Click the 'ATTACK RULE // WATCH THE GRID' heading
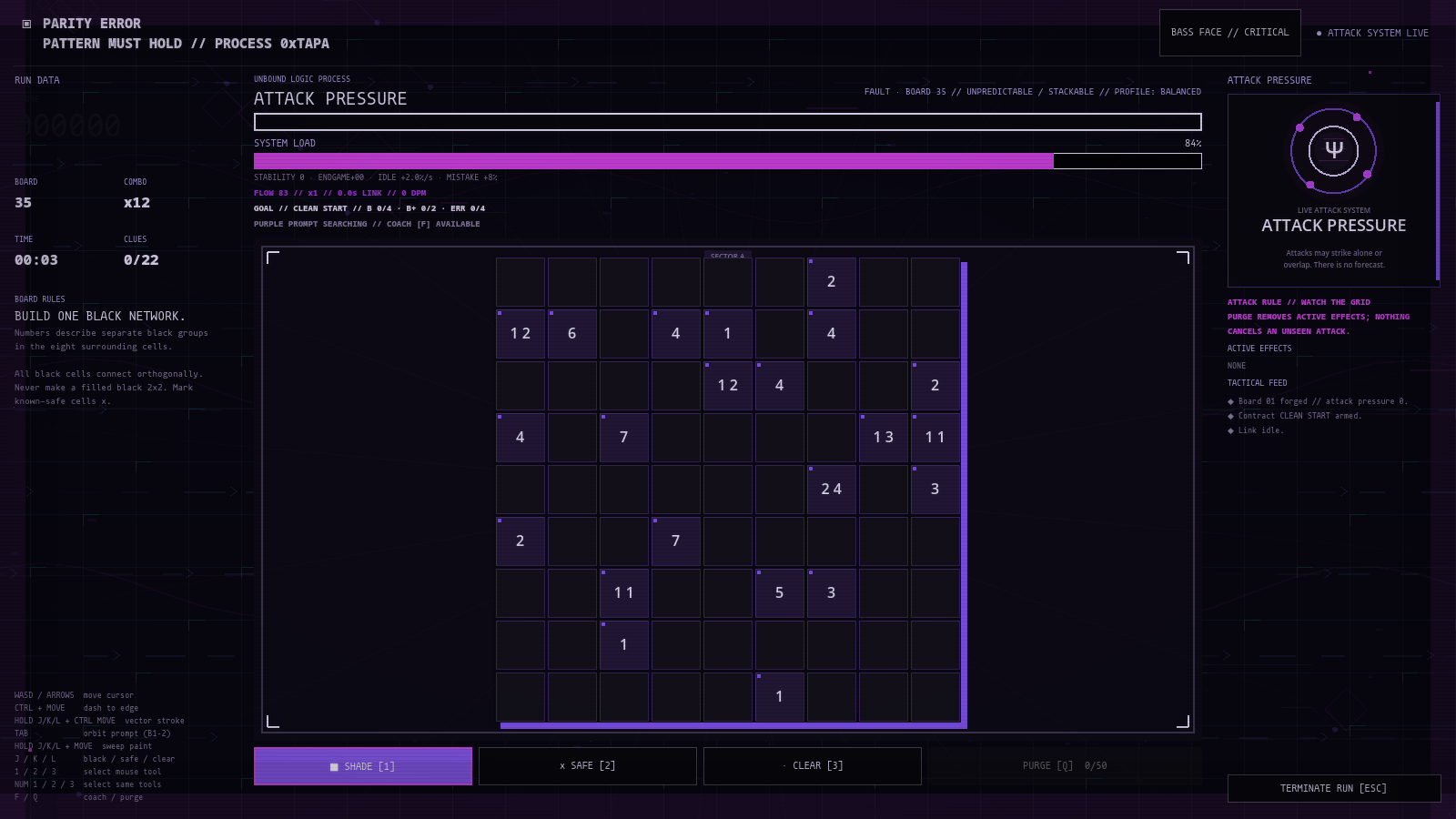 point(1299,302)
